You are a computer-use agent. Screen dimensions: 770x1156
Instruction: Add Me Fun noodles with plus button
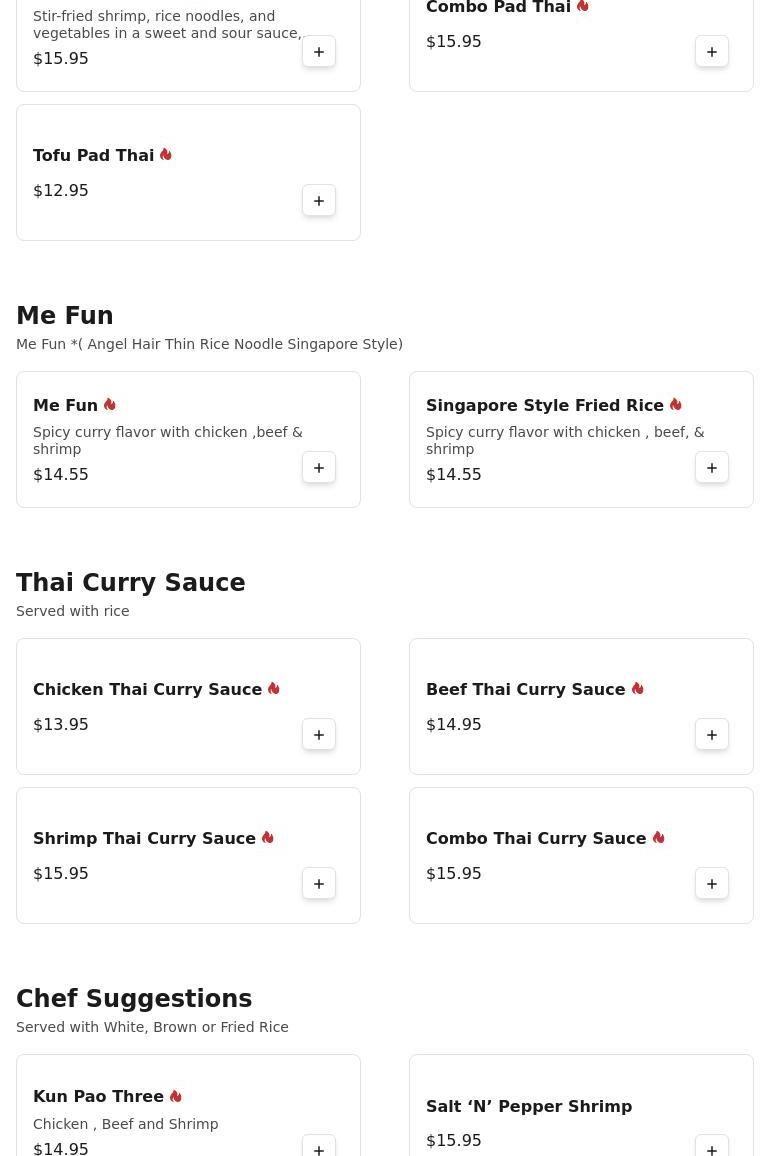[319, 467]
